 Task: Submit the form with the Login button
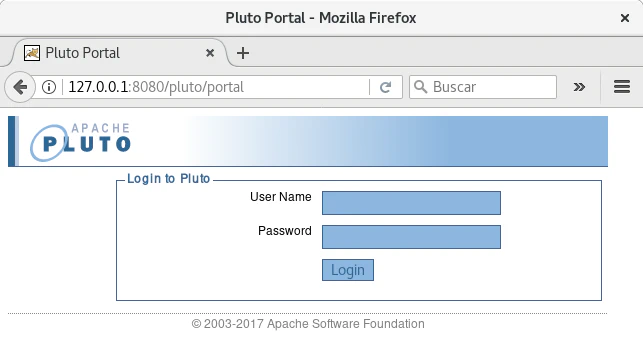point(348,270)
